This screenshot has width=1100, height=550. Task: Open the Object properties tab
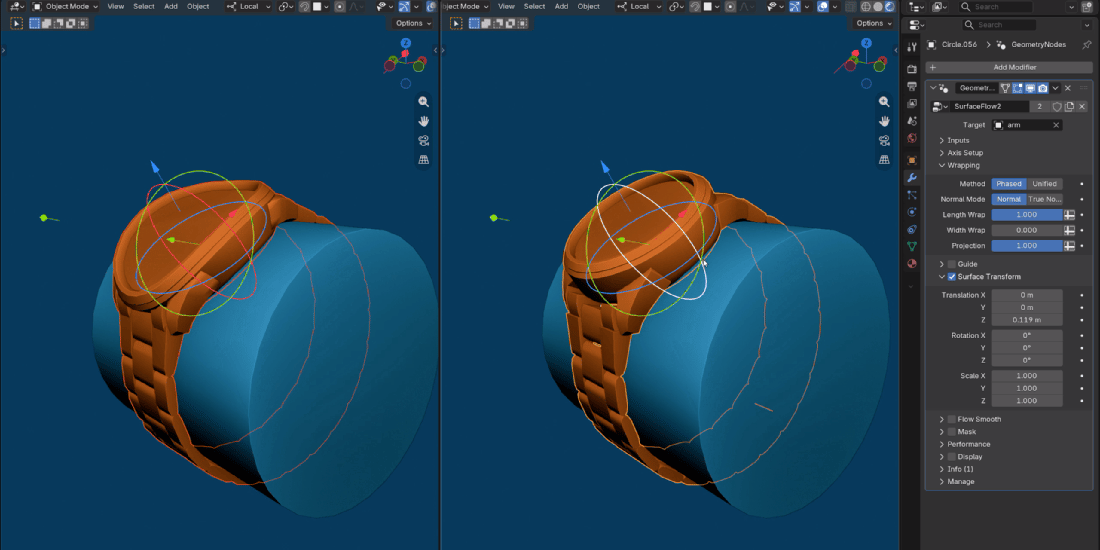click(x=912, y=160)
